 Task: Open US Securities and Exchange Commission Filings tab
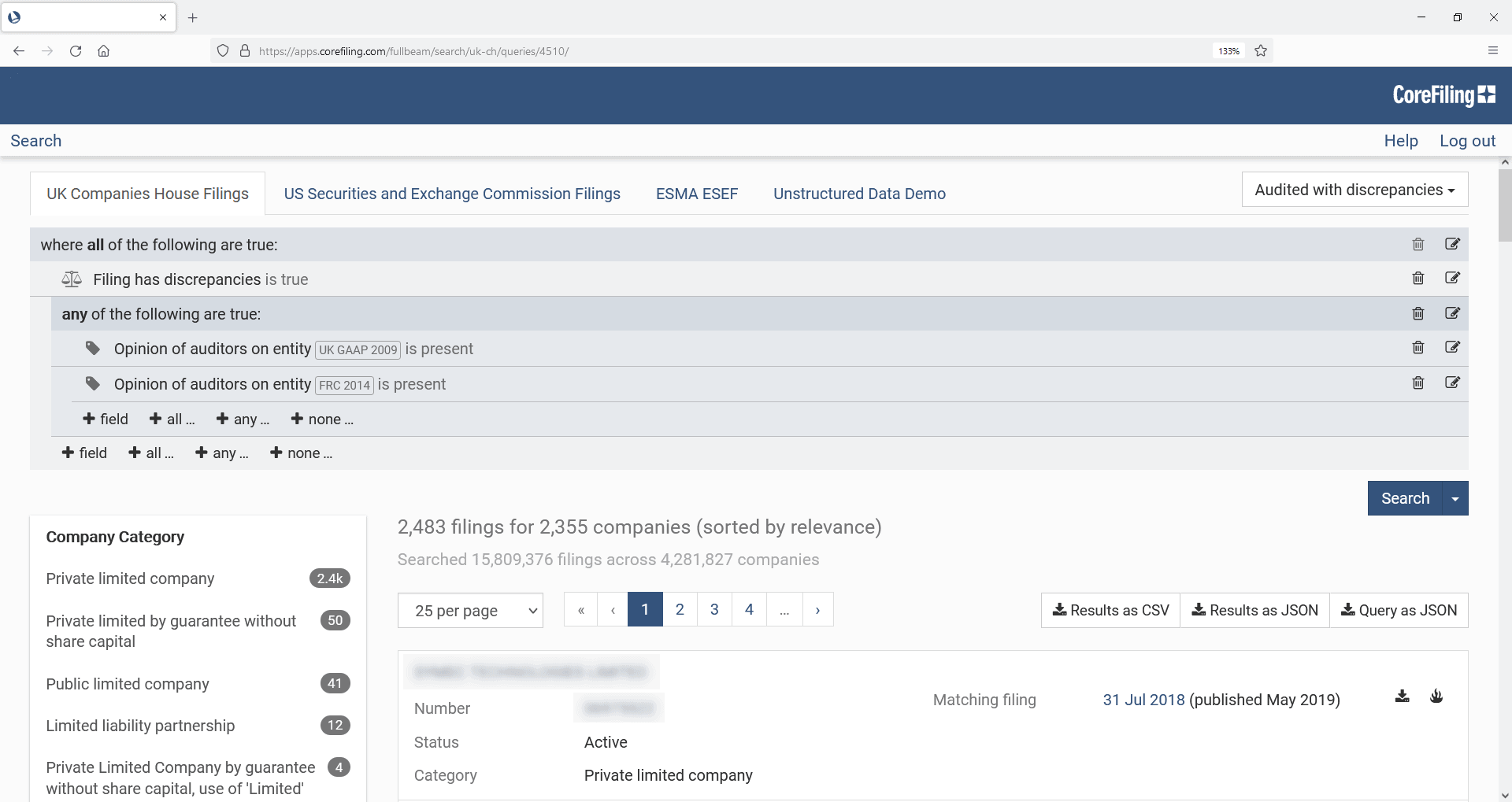452,194
